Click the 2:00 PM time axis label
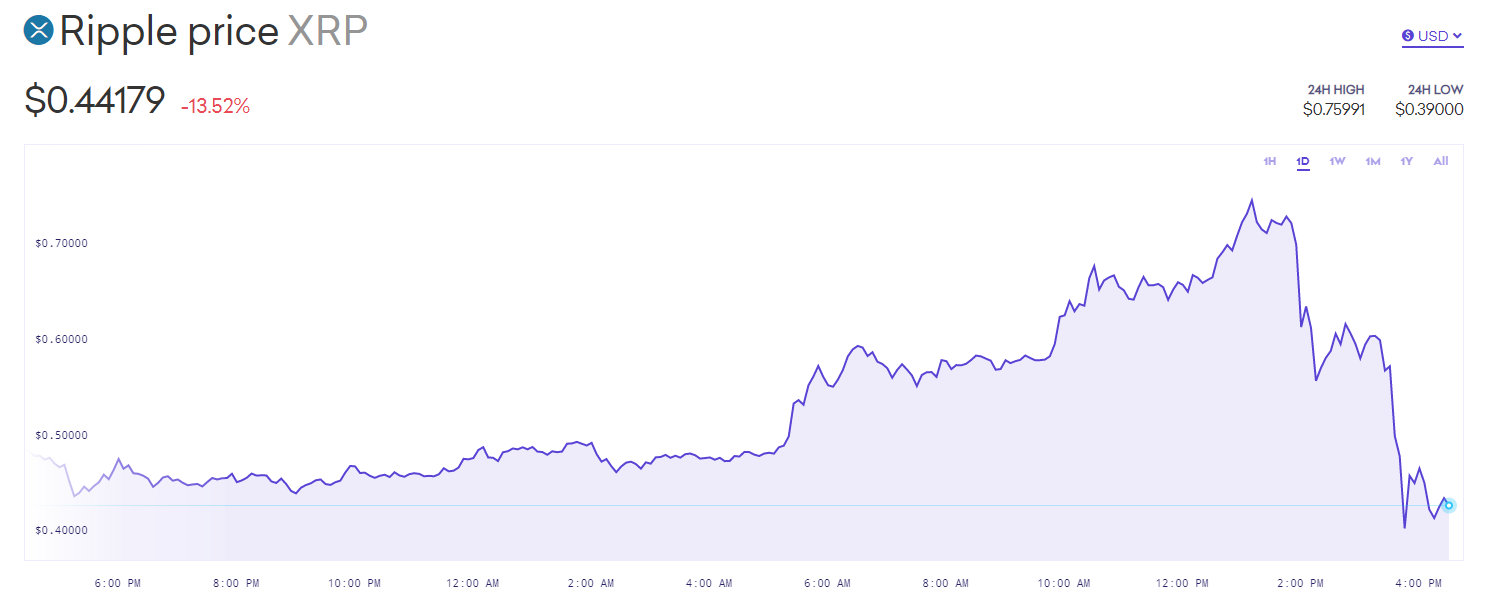Image resolution: width=1491 pixels, height=608 pixels. (1301, 583)
